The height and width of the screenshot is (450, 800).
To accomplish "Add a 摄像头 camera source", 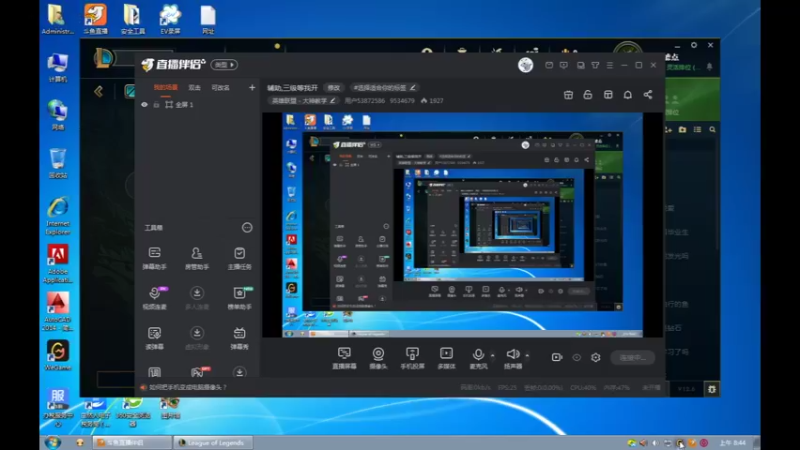I will pyautogui.click(x=378, y=358).
